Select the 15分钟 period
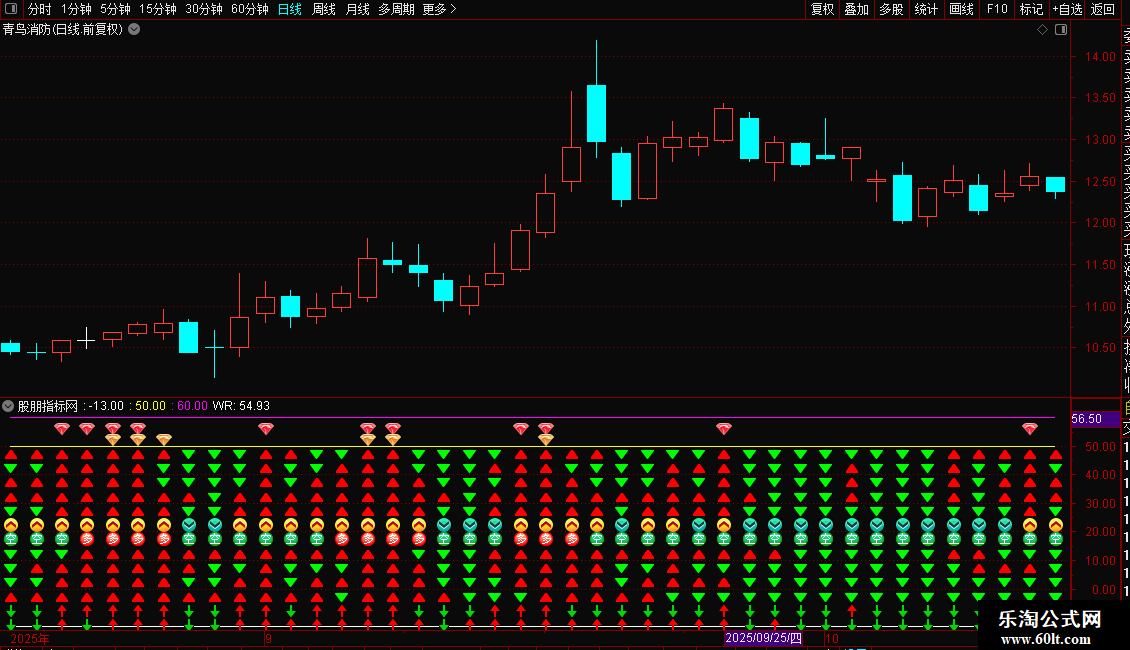The image size is (1130, 650). 158,9
